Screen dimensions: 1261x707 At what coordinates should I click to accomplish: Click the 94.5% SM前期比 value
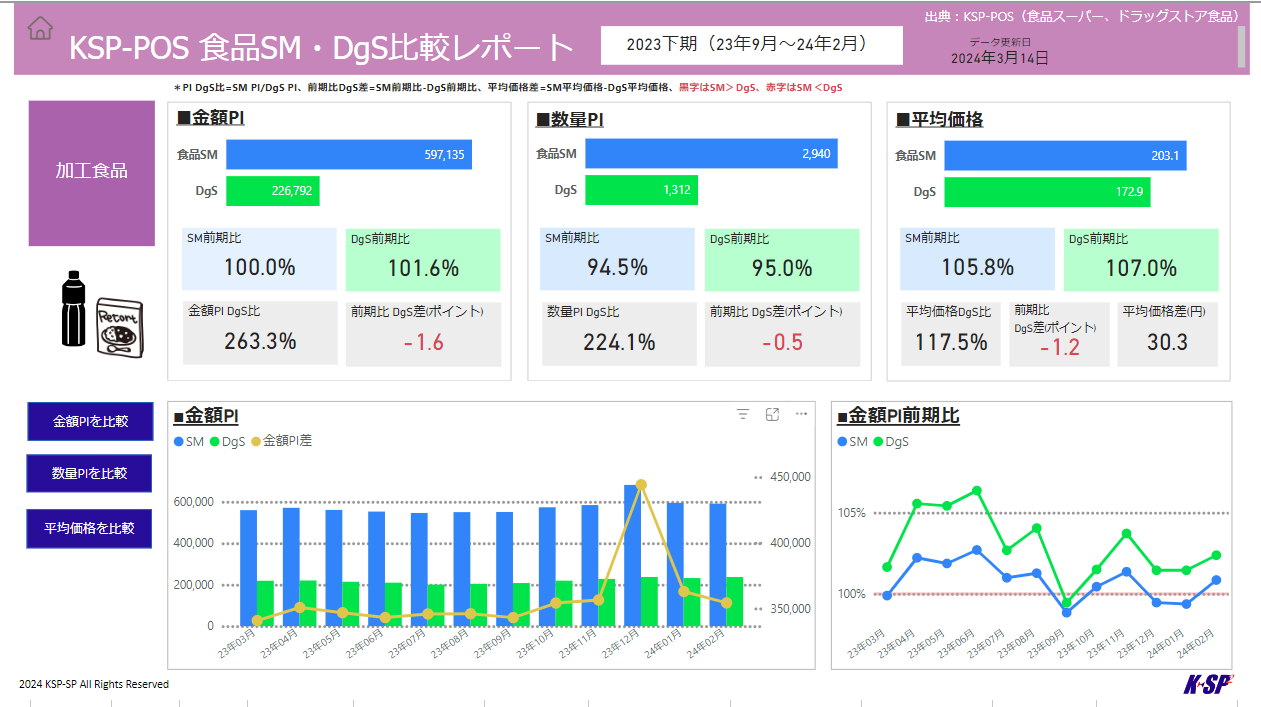click(618, 268)
